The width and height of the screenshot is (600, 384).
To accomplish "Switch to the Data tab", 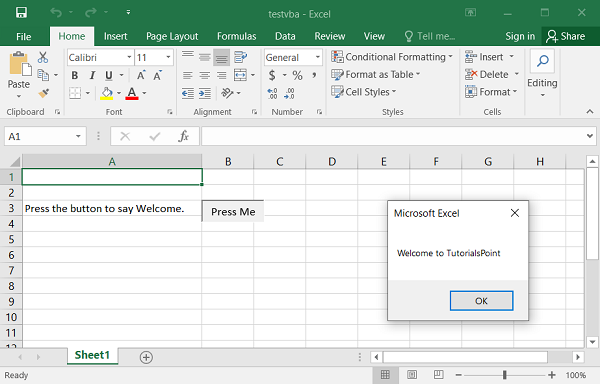I will [285, 36].
